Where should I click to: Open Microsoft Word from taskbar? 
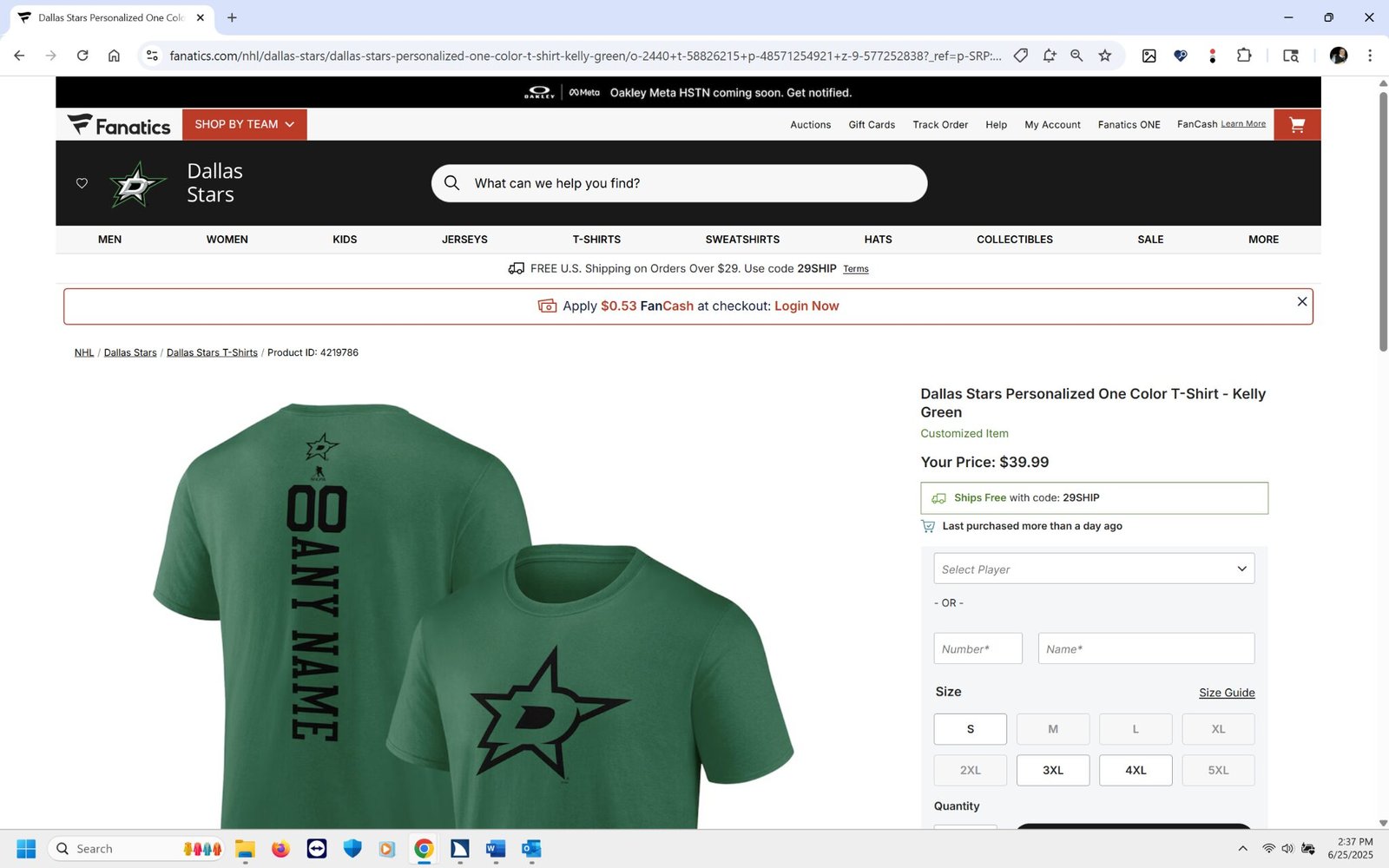pos(496,849)
